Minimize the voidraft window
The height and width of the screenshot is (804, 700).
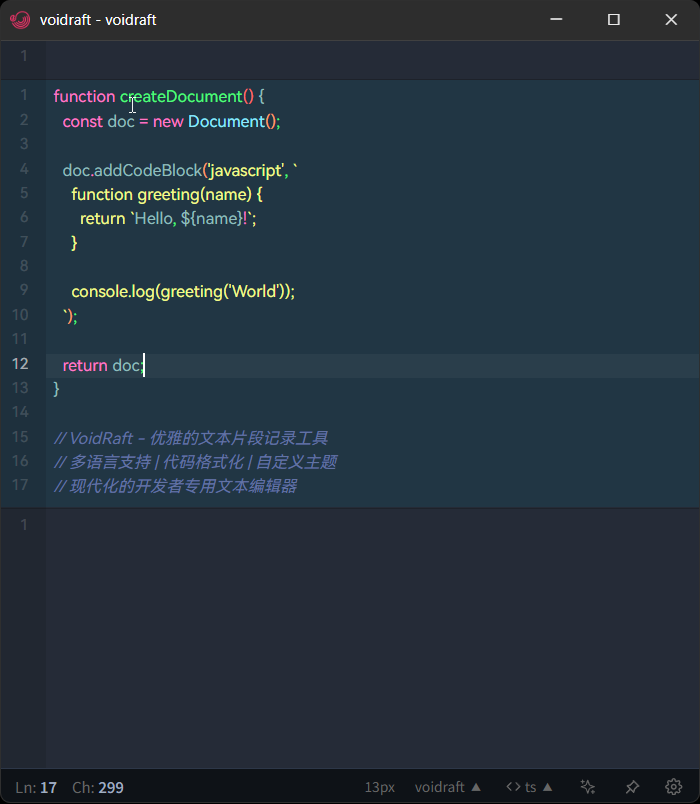pos(556,20)
